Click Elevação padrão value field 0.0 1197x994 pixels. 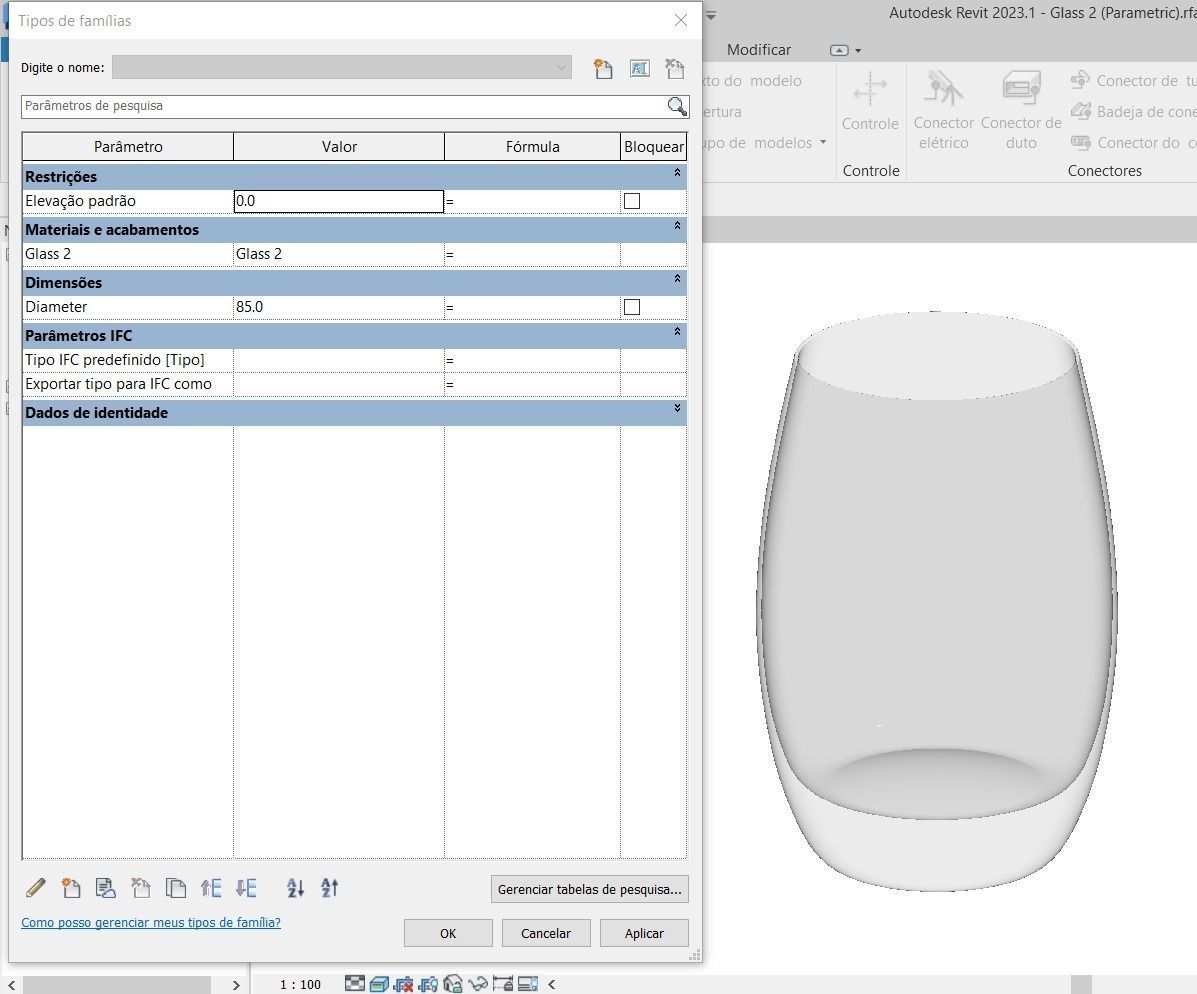point(338,201)
